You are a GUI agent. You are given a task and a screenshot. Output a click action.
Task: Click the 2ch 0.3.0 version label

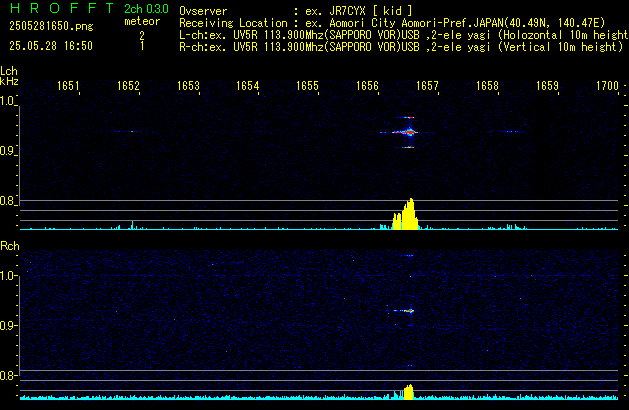146,8
